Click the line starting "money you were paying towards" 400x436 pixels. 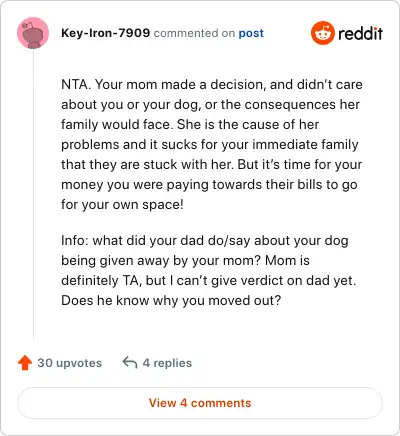(209, 184)
